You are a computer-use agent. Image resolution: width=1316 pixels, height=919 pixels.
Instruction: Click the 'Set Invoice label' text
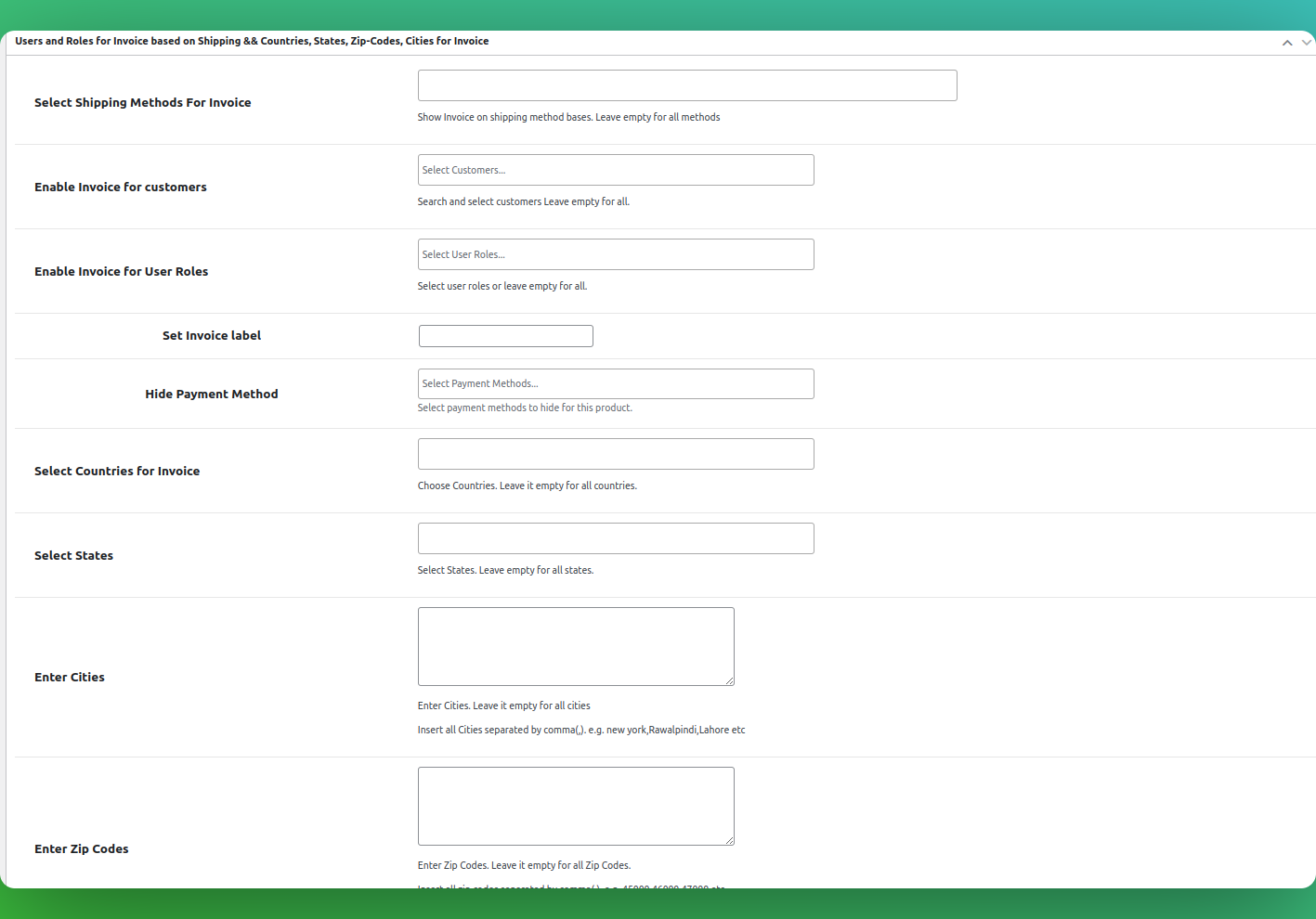[x=212, y=336]
